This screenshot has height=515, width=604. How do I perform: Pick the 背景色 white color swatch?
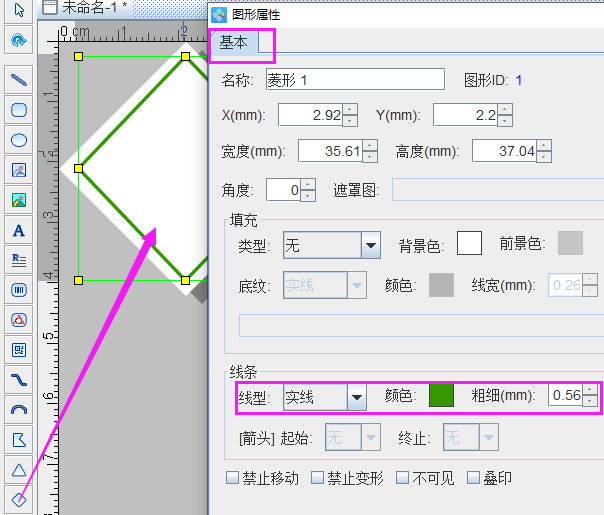pyautogui.click(x=469, y=243)
